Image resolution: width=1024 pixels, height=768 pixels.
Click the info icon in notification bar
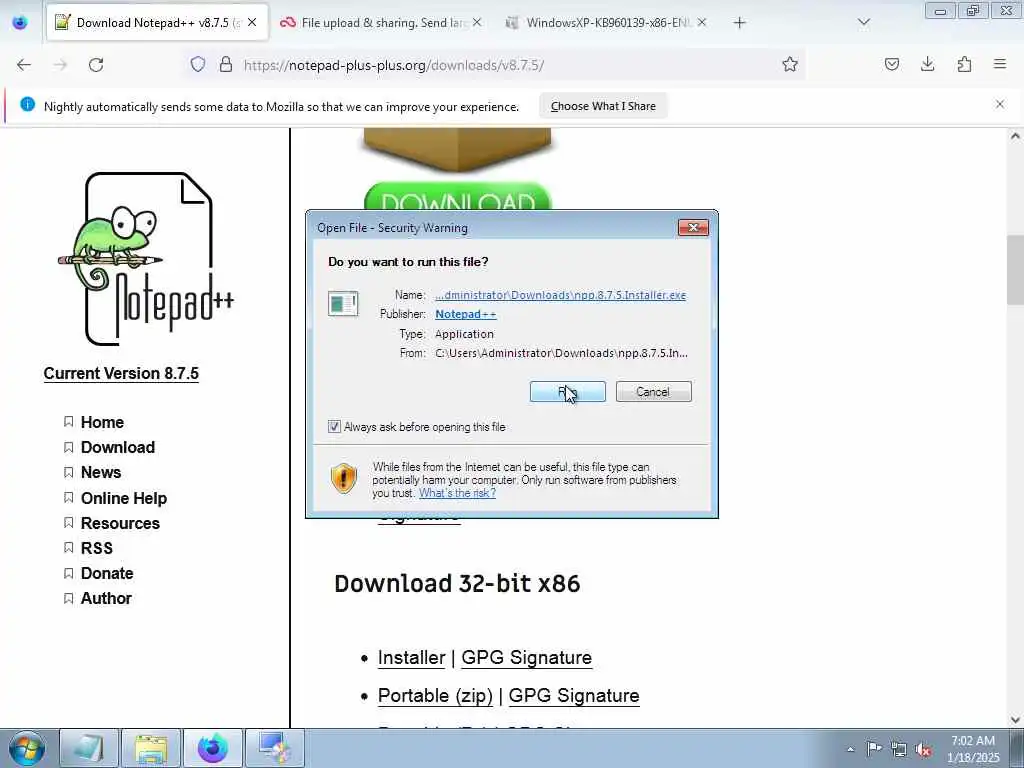point(27,104)
